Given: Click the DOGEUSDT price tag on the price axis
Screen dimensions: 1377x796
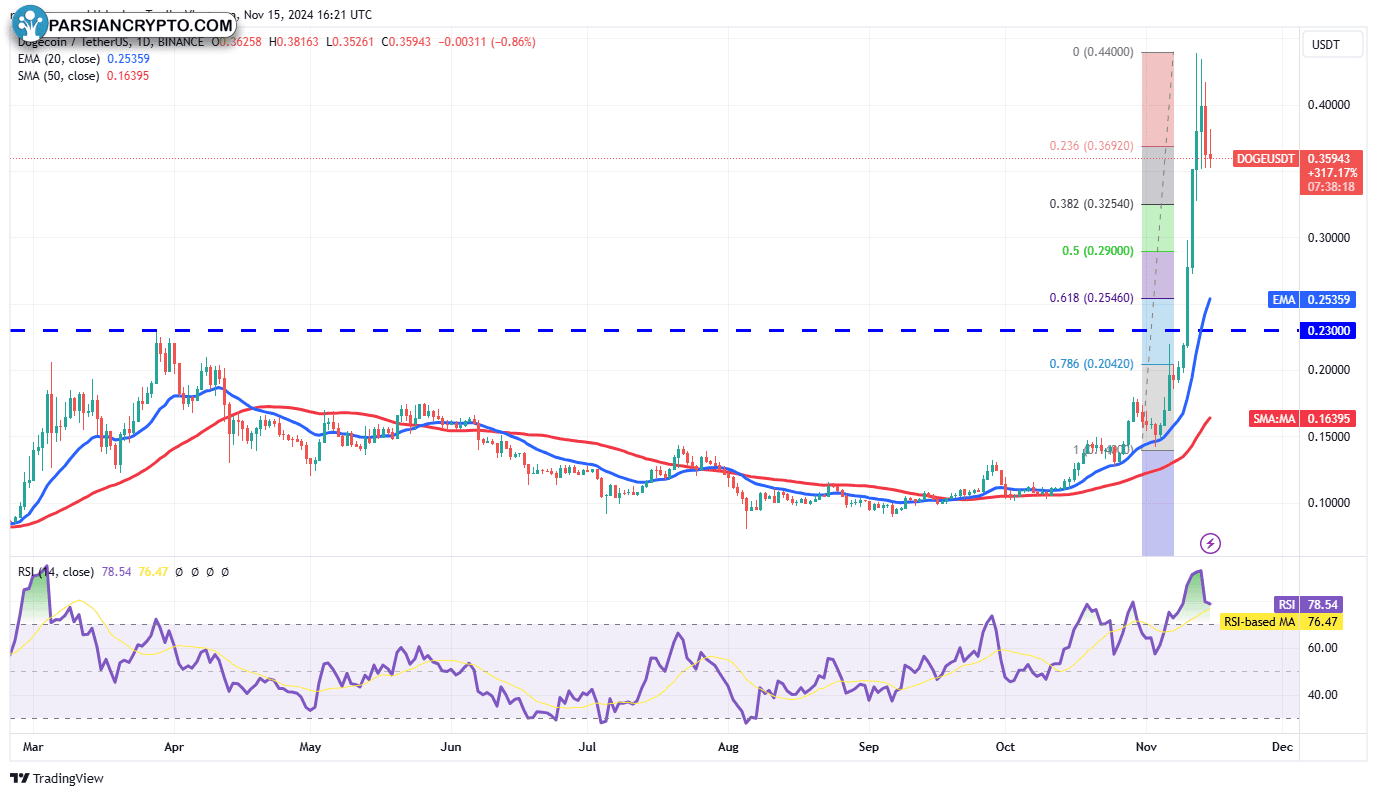Looking at the screenshot, I should 1266,159.
